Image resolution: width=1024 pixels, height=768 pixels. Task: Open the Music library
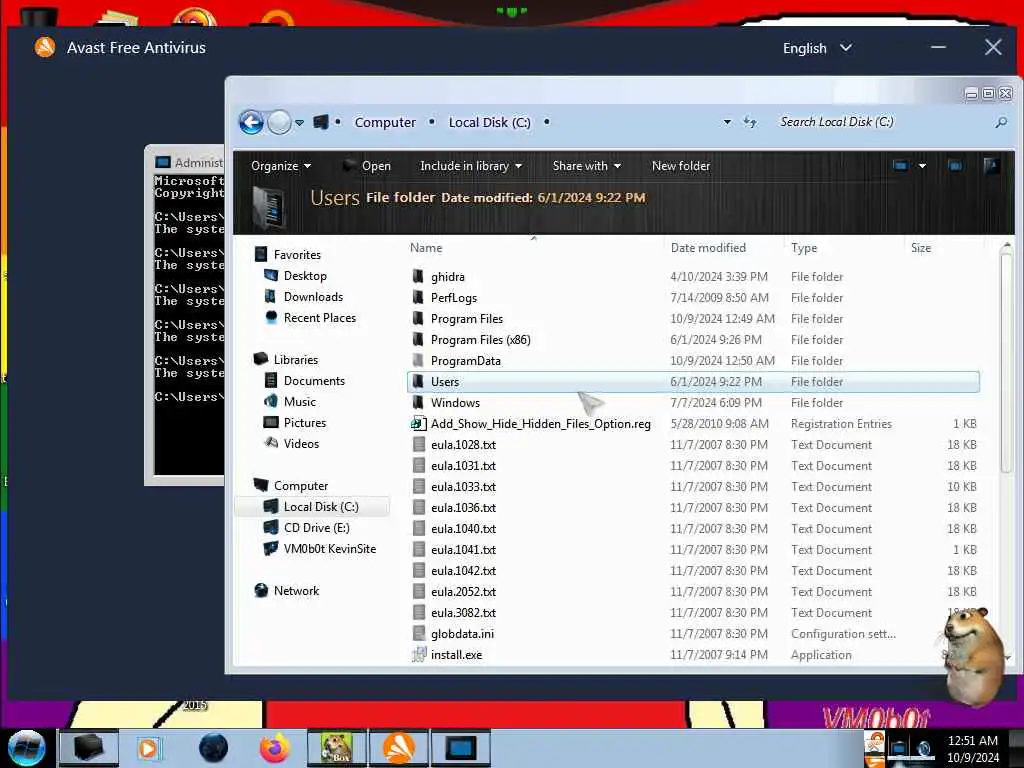point(290,402)
